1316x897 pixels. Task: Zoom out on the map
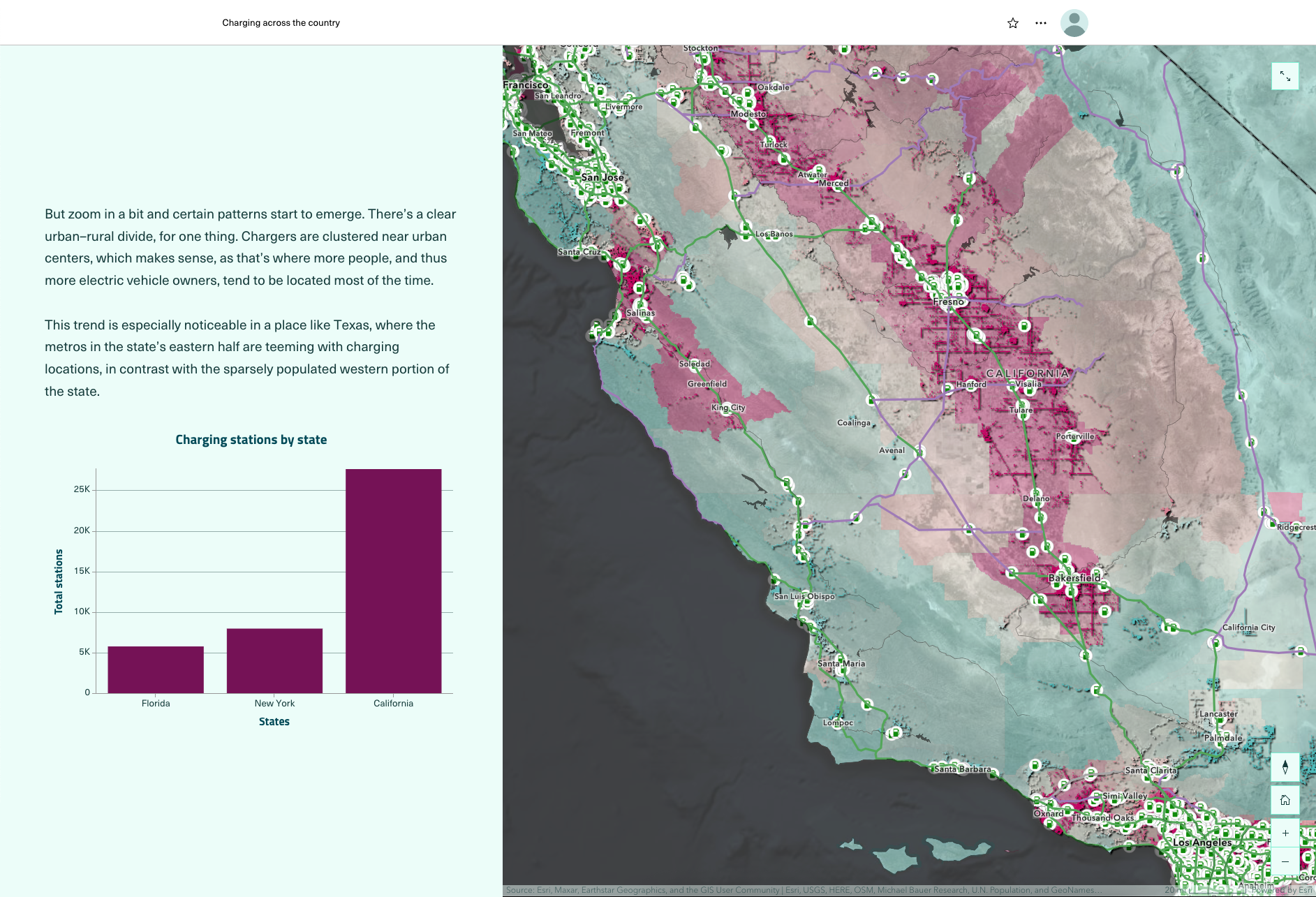(x=1285, y=861)
